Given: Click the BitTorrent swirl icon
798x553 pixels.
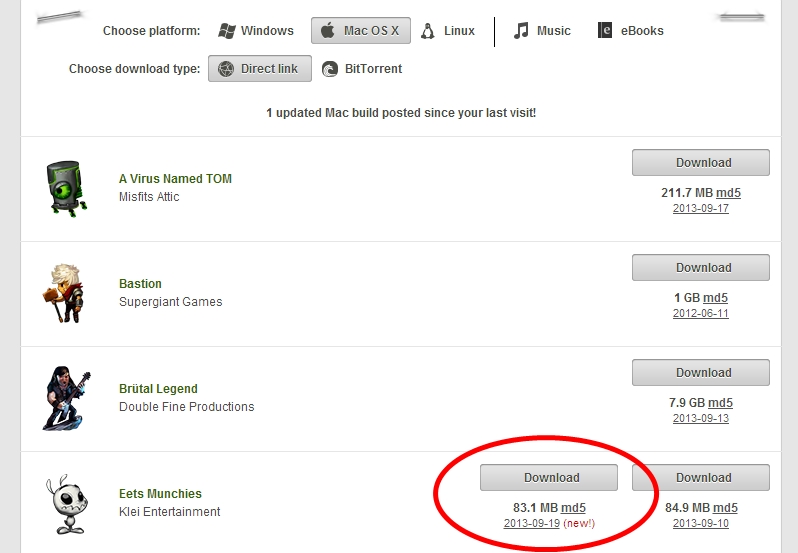Looking at the screenshot, I should (330, 69).
